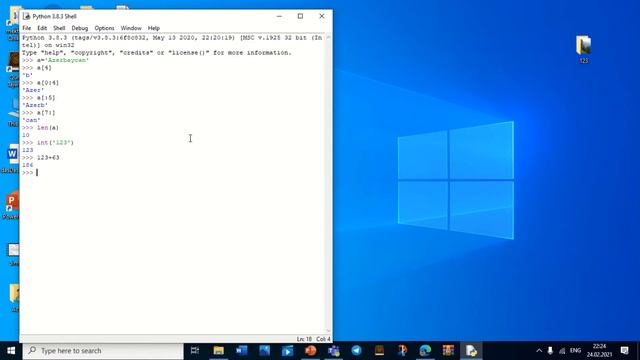Switch to Python IDLE taskbar icon
The image size is (640, 360).
coord(471,351)
